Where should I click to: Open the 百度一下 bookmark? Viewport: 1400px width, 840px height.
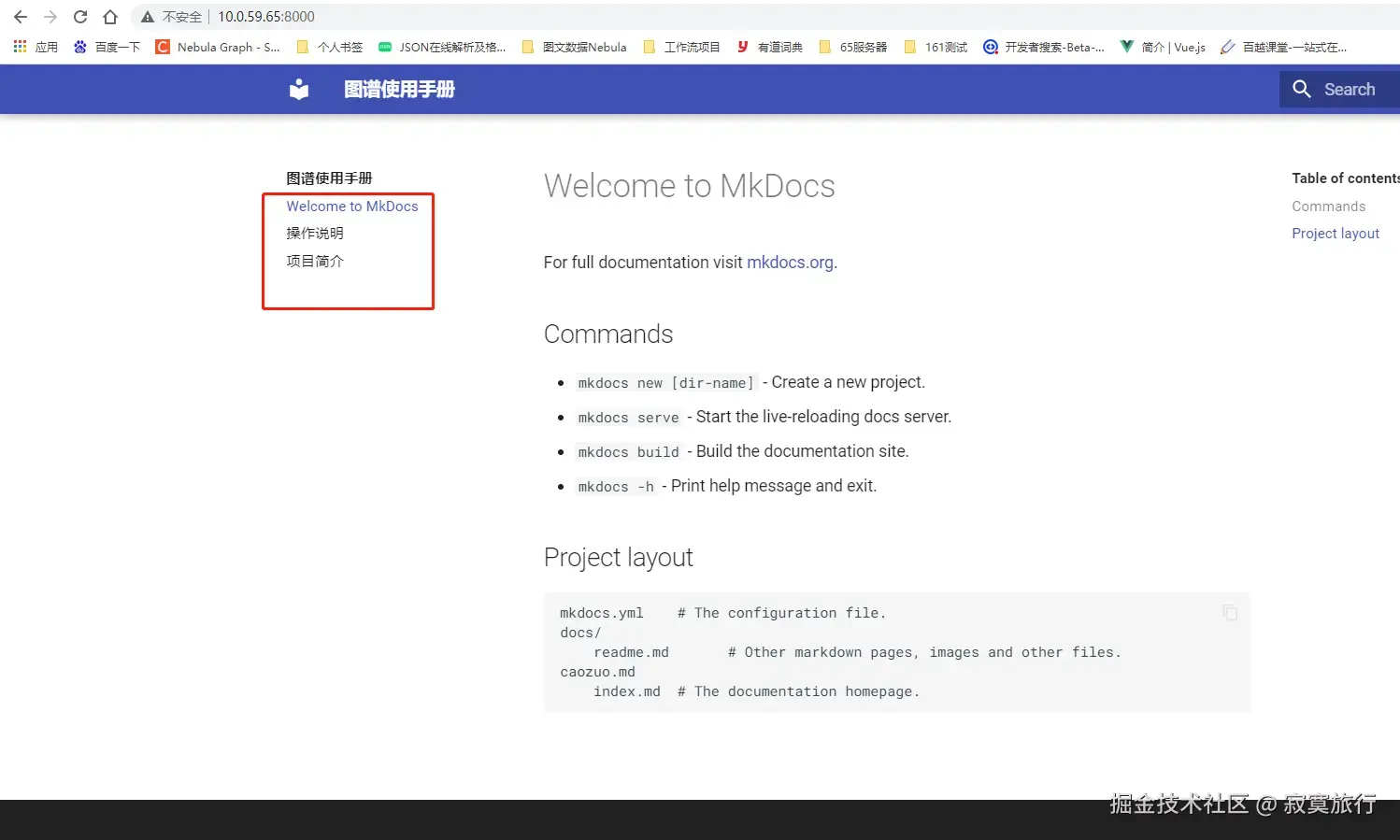click(x=107, y=47)
